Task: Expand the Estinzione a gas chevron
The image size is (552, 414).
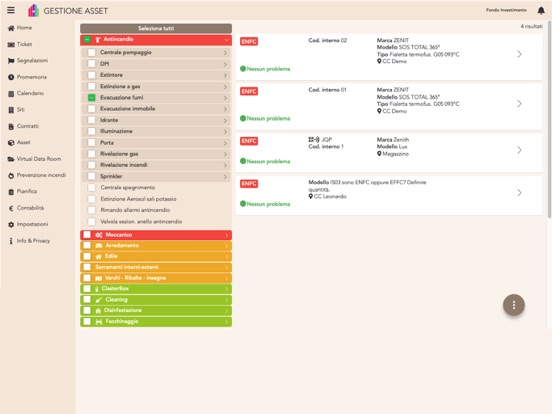Action: pyautogui.click(x=225, y=87)
